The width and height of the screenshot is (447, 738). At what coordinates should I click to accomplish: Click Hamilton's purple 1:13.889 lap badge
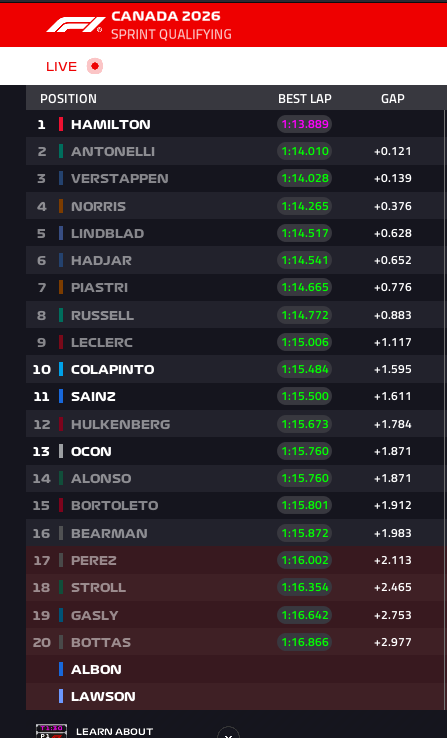tap(304, 124)
